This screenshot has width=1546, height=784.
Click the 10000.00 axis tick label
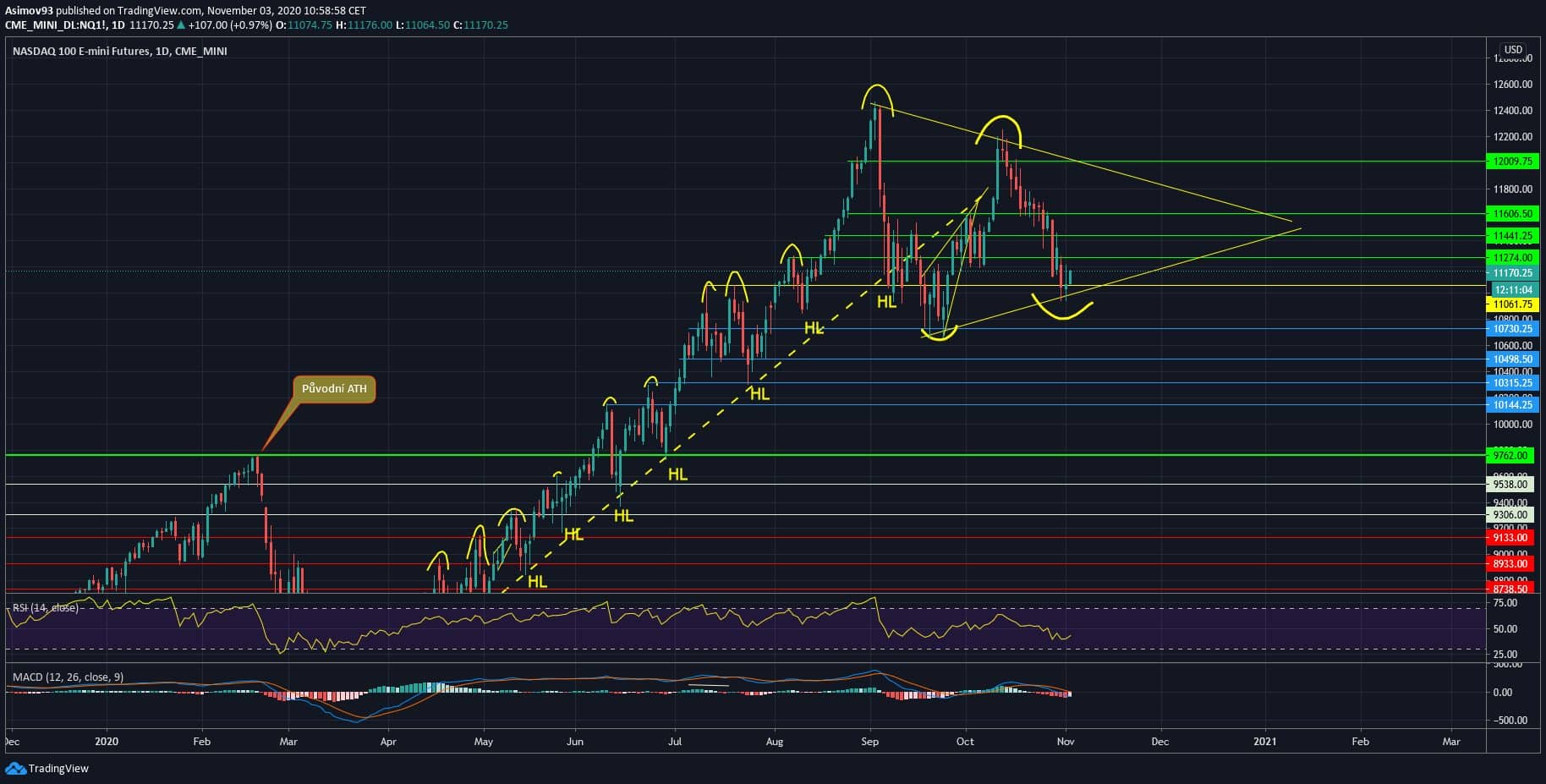(x=1513, y=425)
